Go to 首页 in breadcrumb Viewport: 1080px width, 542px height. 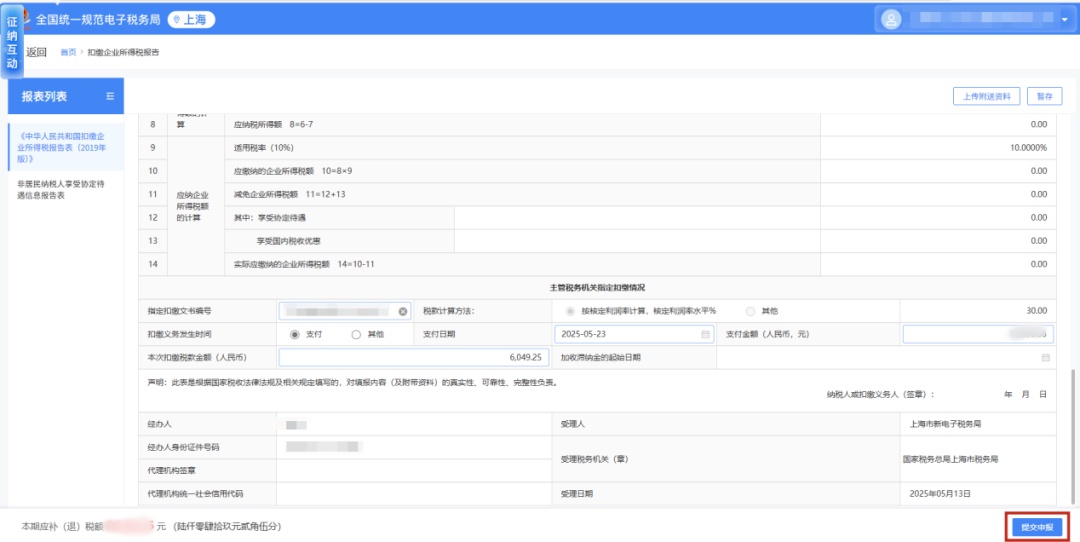(68, 52)
